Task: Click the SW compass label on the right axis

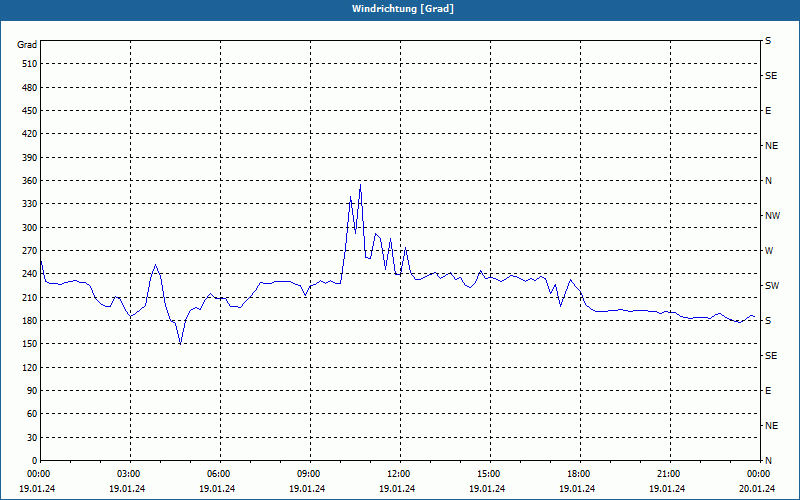Action: pyautogui.click(x=772, y=286)
